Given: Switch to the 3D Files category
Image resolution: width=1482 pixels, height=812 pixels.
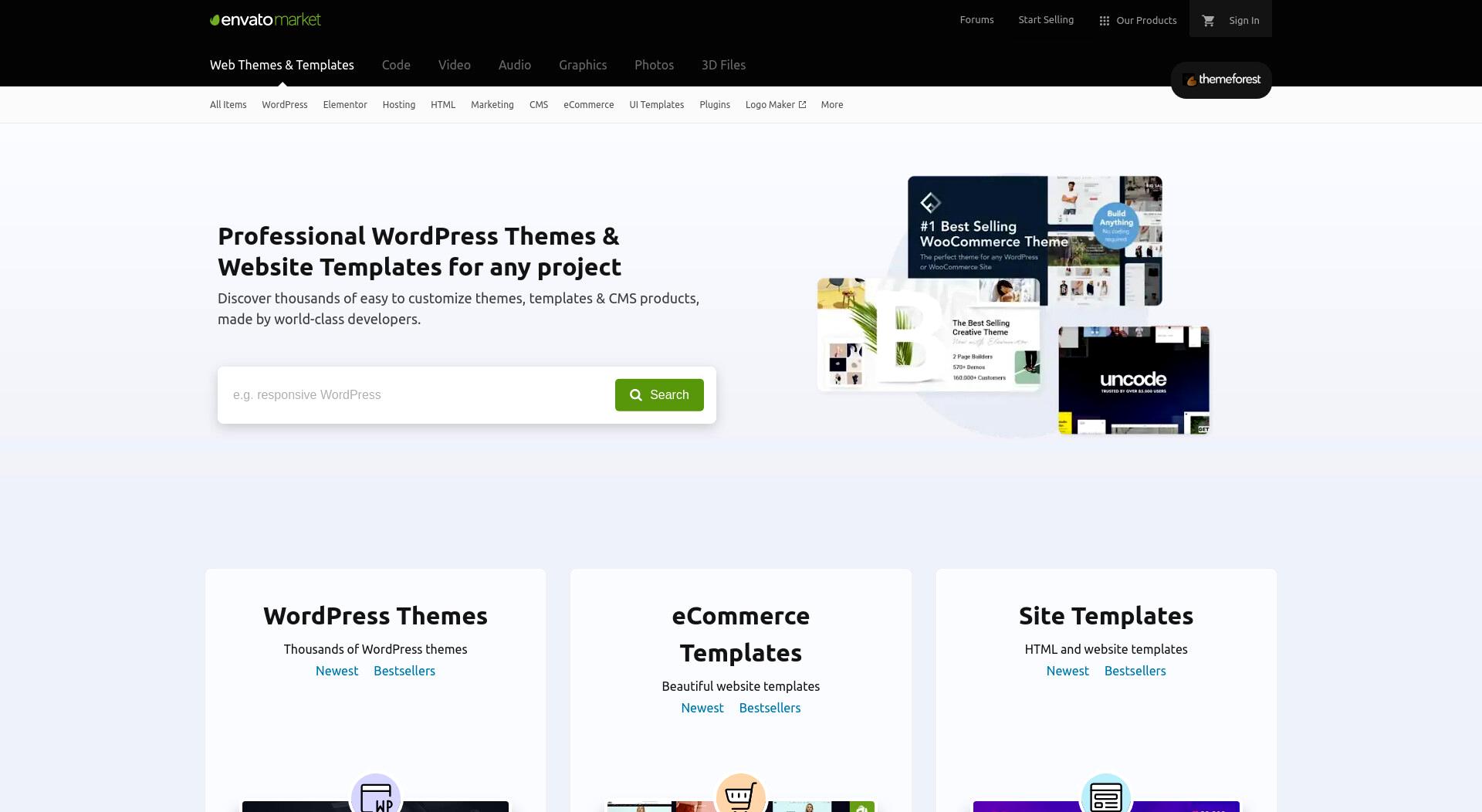Looking at the screenshot, I should pos(723,65).
